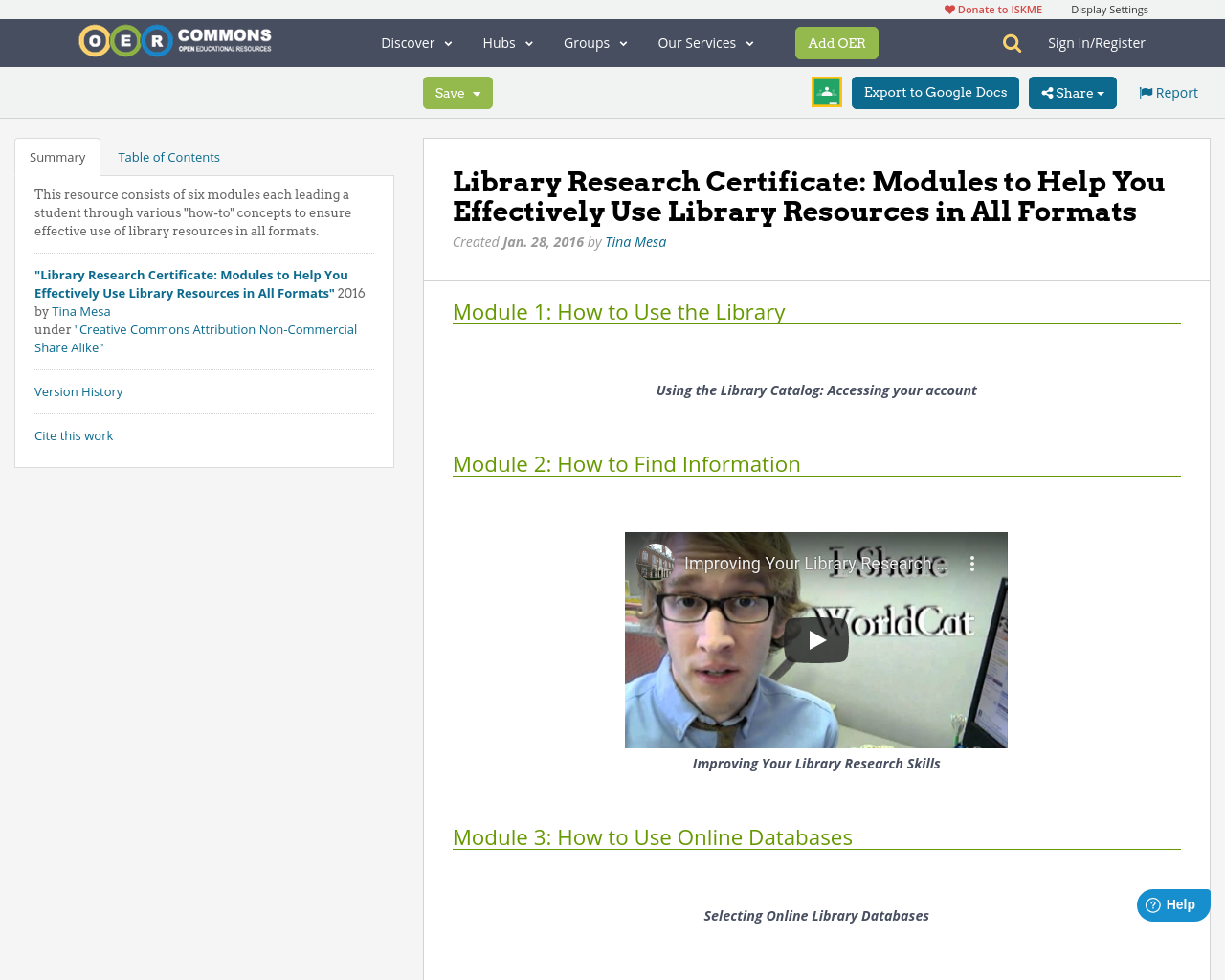Image resolution: width=1225 pixels, height=980 pixels.
Task: Click the Add OER button
Action: [836, 42]
